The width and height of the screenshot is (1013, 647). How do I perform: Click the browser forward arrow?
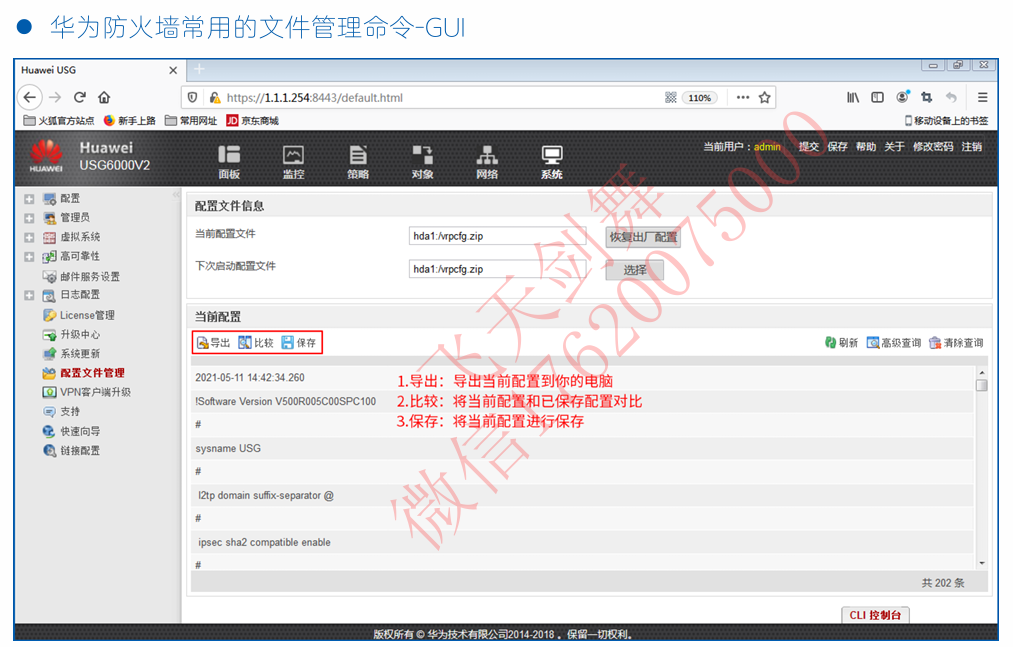[x=56, y=98]
